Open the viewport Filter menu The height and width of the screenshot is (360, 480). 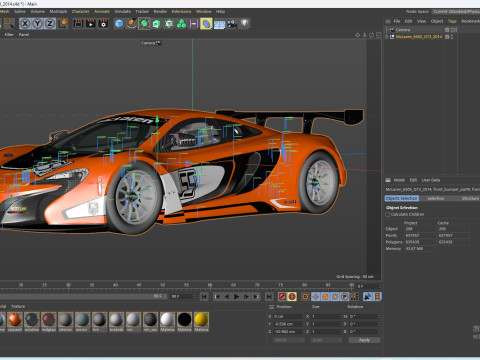(x=9, y=34)
